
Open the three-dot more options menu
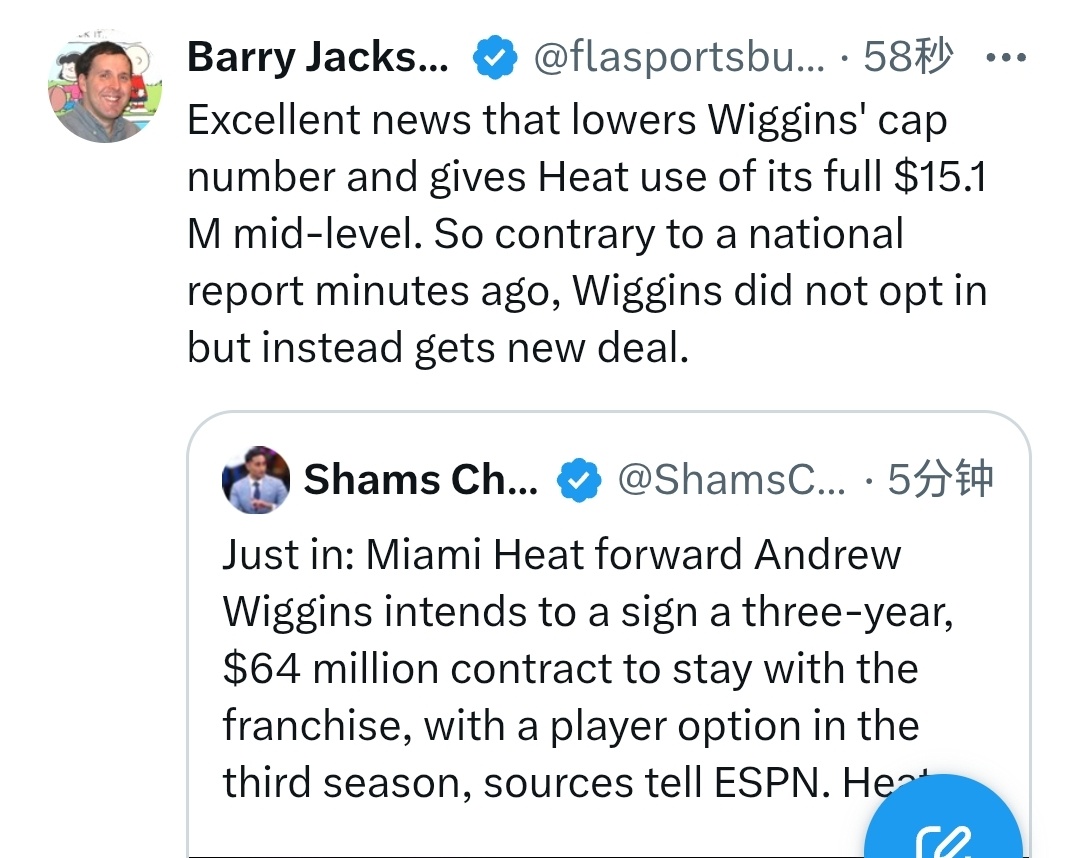tap(1006, 57)
